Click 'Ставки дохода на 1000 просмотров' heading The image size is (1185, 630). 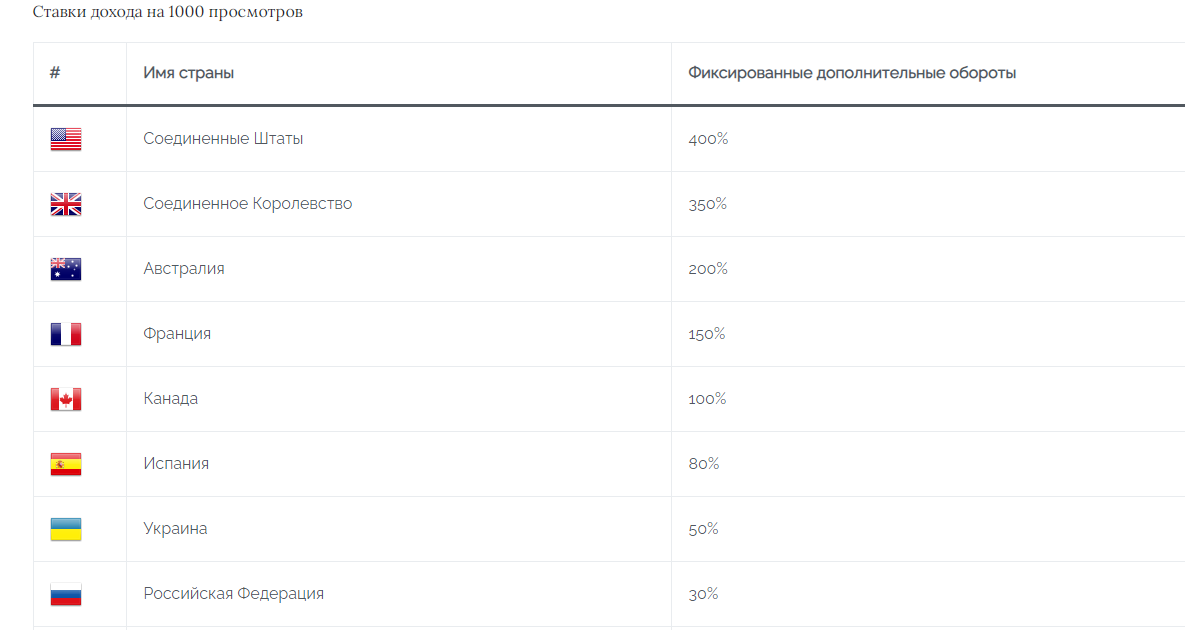pos(168,12)
